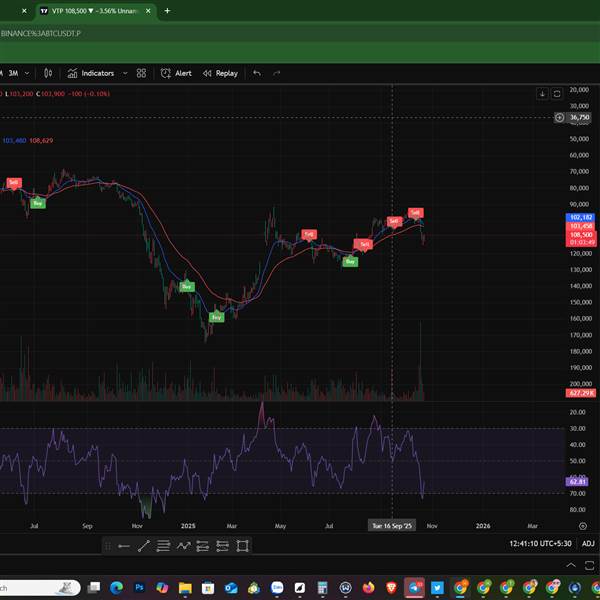Open the layout templates grid icon

click(141, 73)
